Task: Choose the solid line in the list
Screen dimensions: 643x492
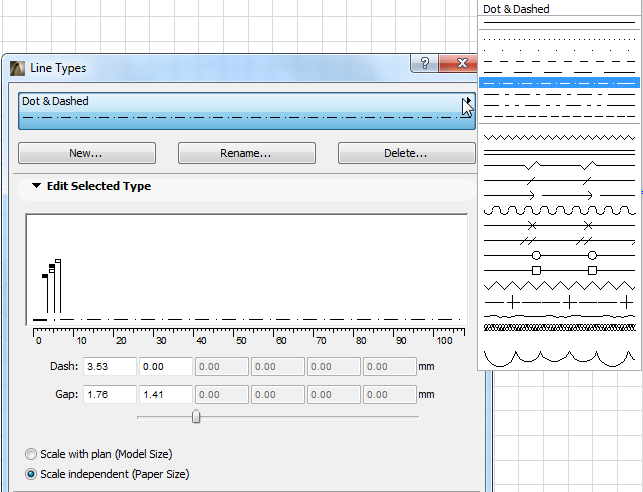Action: tap(559, 23)
